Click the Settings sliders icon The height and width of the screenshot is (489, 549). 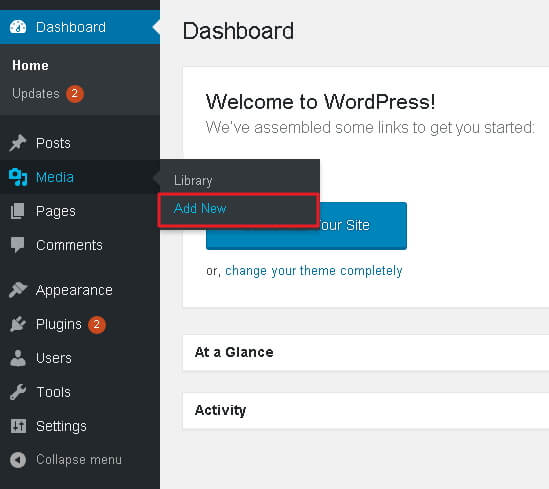click(18, 426)
